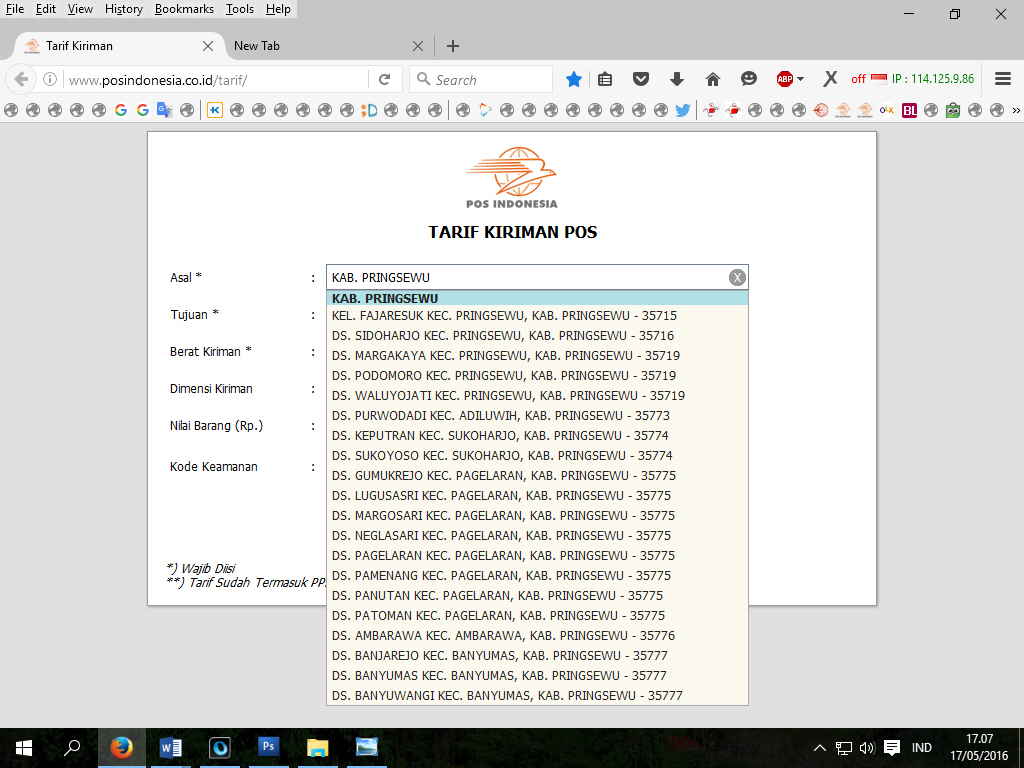1024x768 pixels.
Task: Open the Bookmarks menu
Action: tap(184, 9)
